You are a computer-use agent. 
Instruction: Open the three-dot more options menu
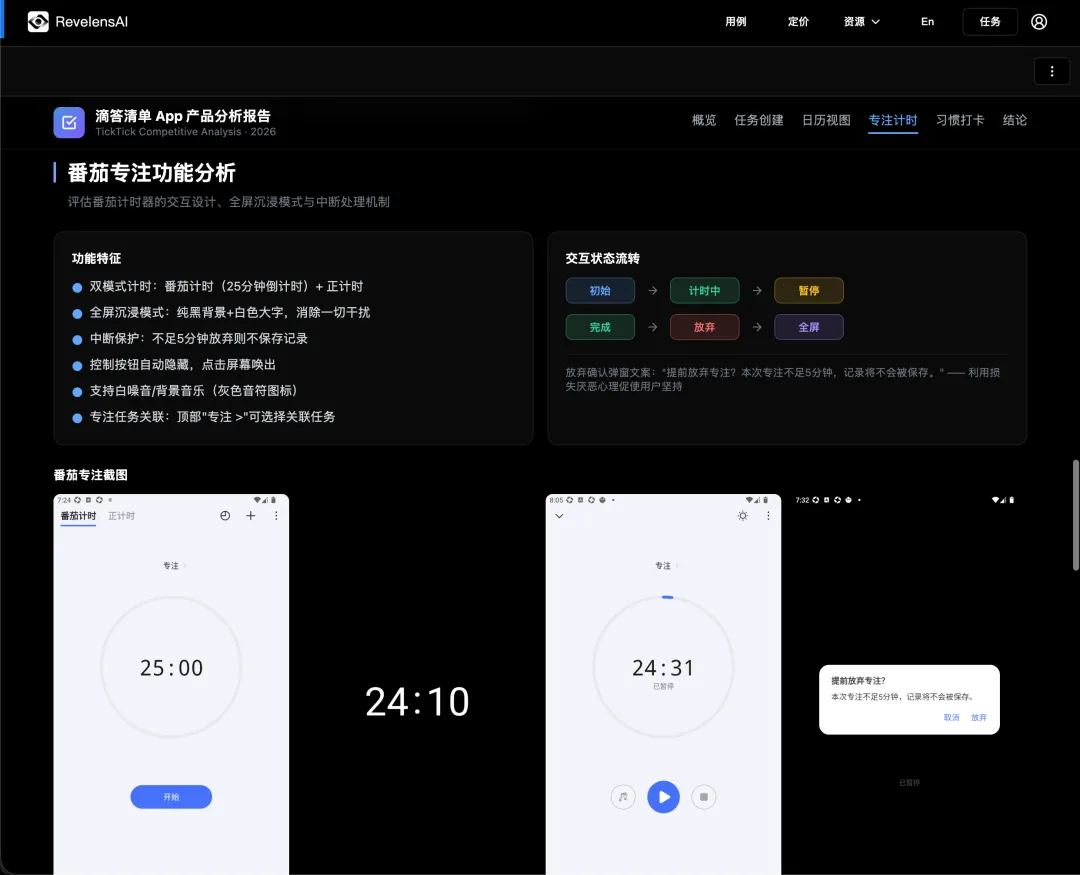coord(1052,71)
